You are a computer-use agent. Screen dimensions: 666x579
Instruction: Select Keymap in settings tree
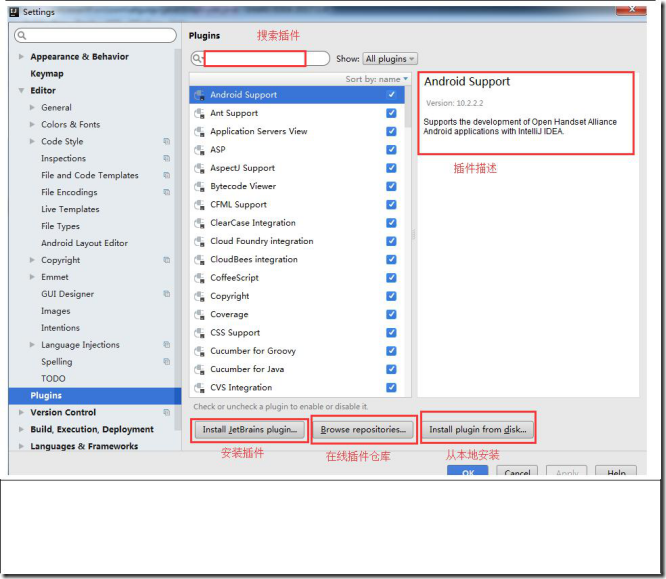[47, 74]
